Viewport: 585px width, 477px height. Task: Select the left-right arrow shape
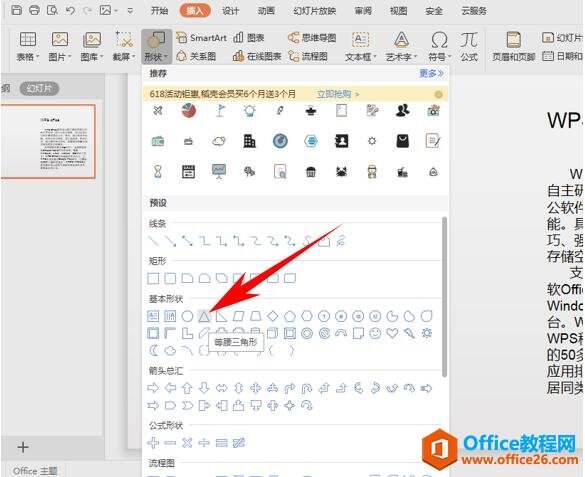click(x=221, y=388)
